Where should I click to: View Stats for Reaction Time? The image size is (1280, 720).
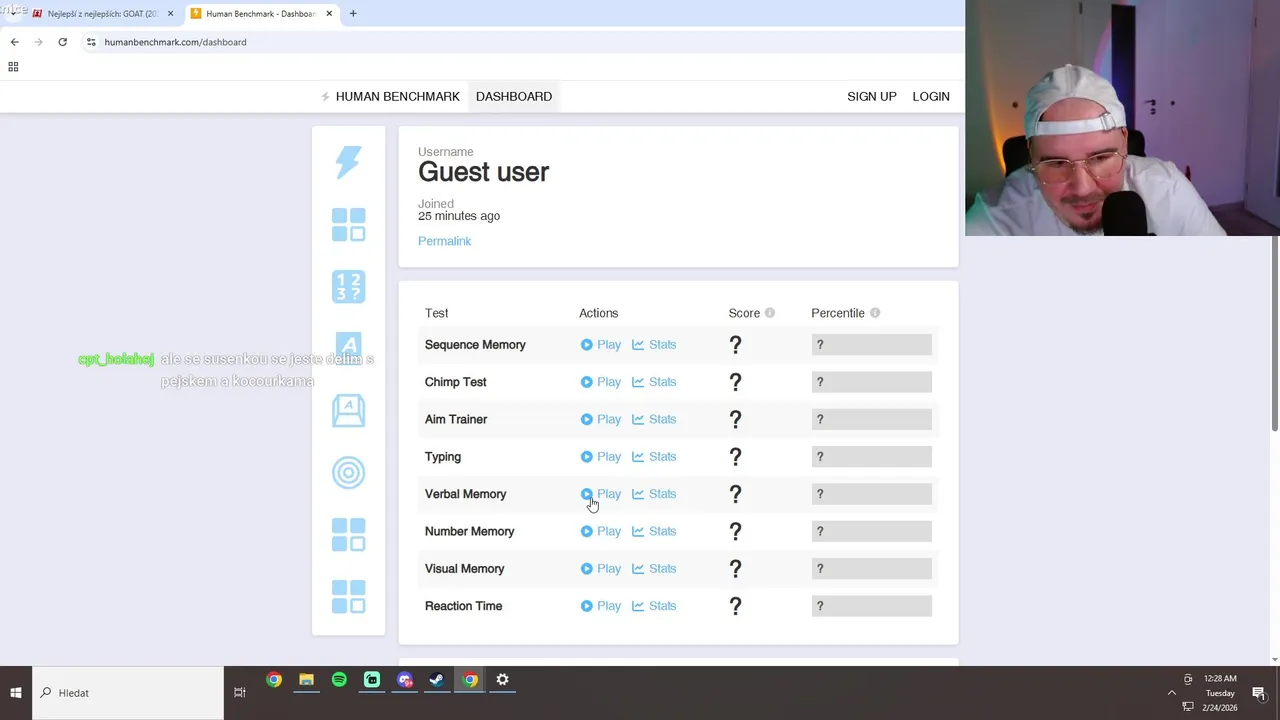tap(654, 606)
